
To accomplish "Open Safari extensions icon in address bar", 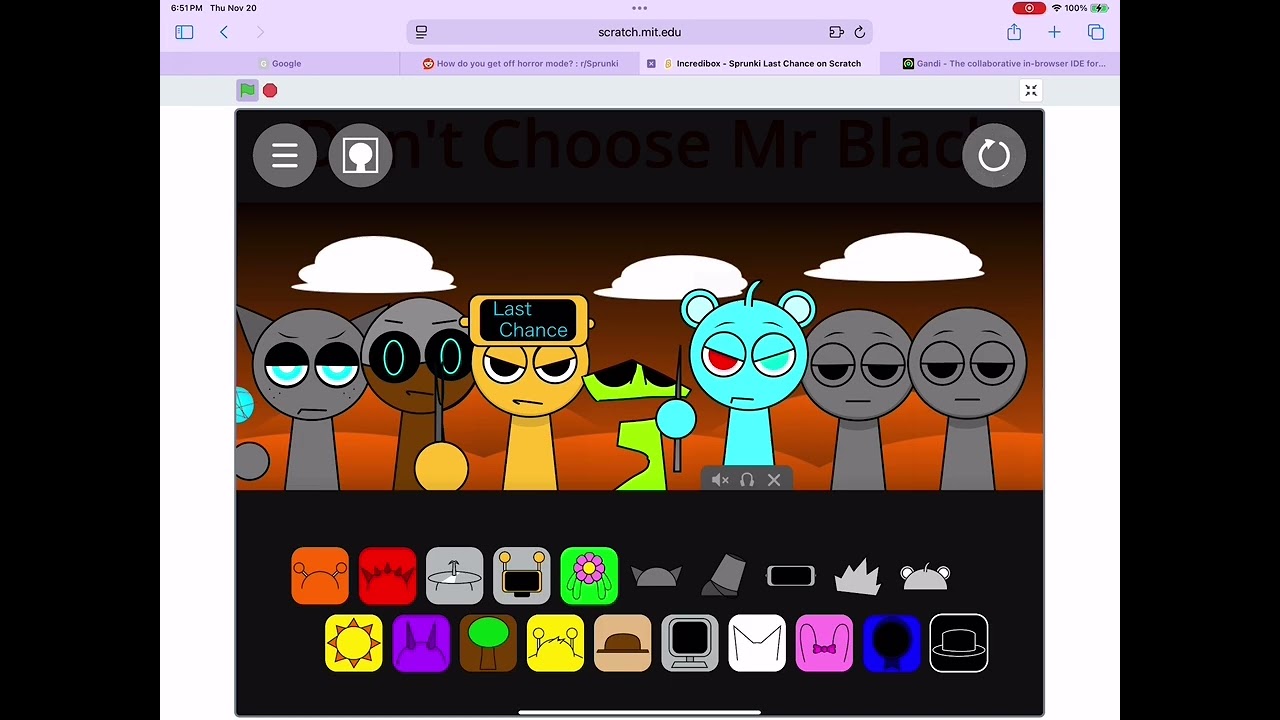I will click(x=836, y=32).
